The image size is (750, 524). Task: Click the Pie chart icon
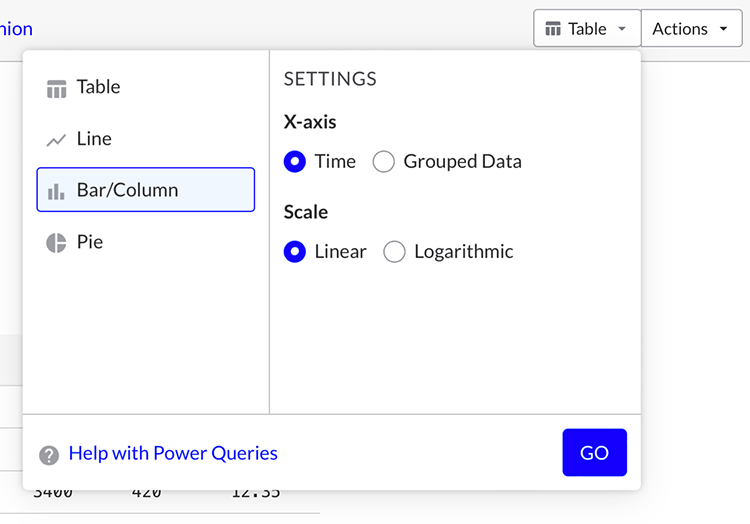[x=56, y=243]
